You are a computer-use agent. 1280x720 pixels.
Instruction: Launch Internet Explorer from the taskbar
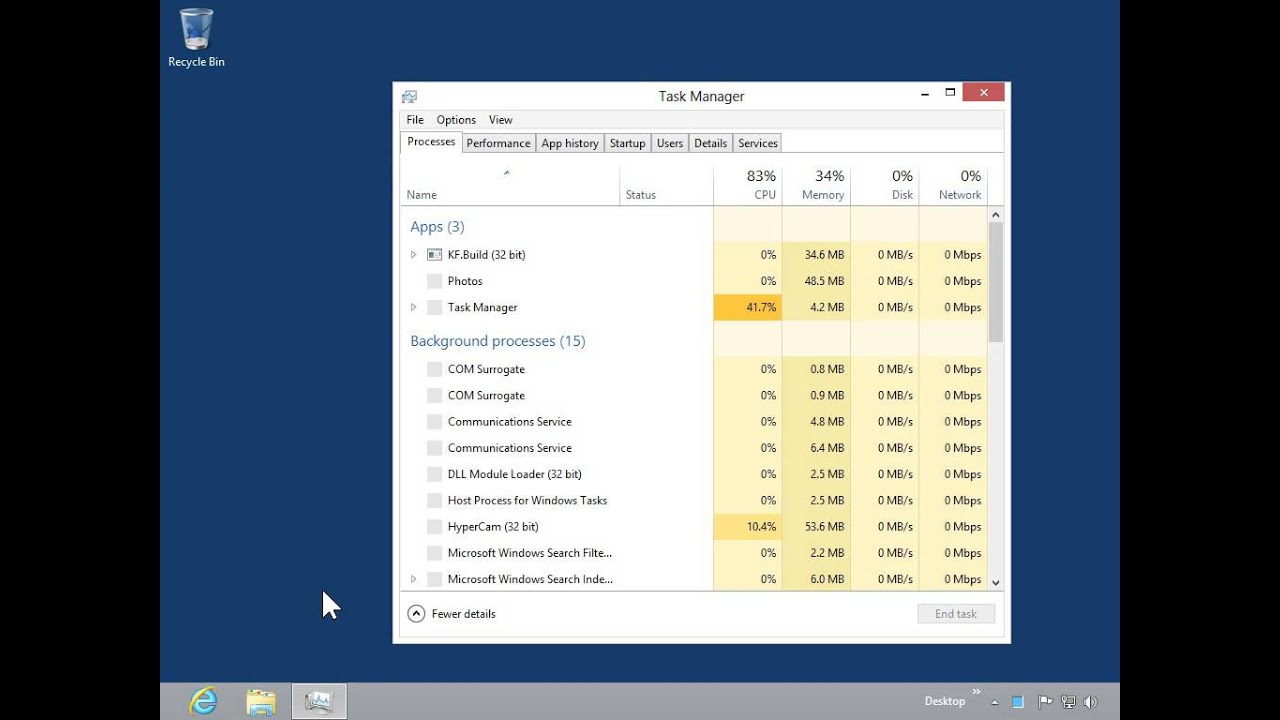click(204, 701)
